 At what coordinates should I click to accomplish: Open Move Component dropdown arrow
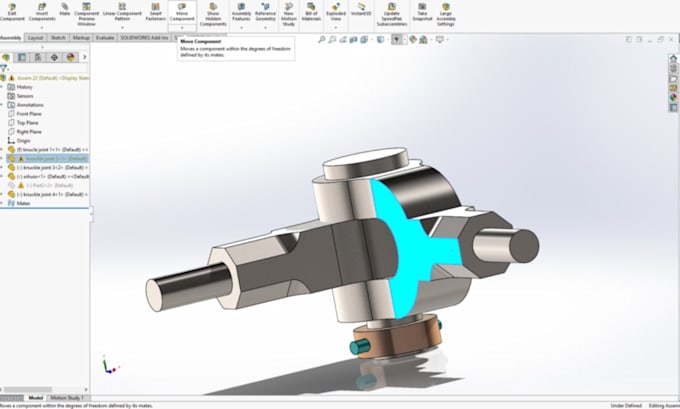pos(182,28)
